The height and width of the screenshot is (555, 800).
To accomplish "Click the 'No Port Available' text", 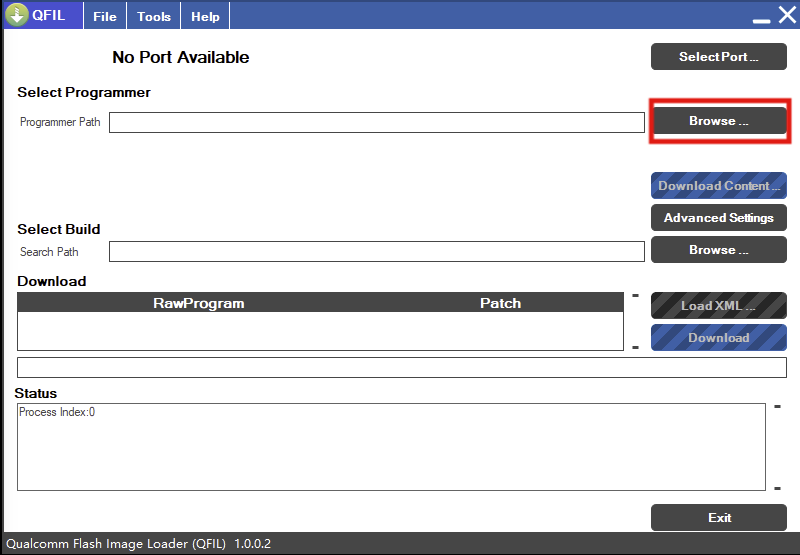I will point(181,57).
